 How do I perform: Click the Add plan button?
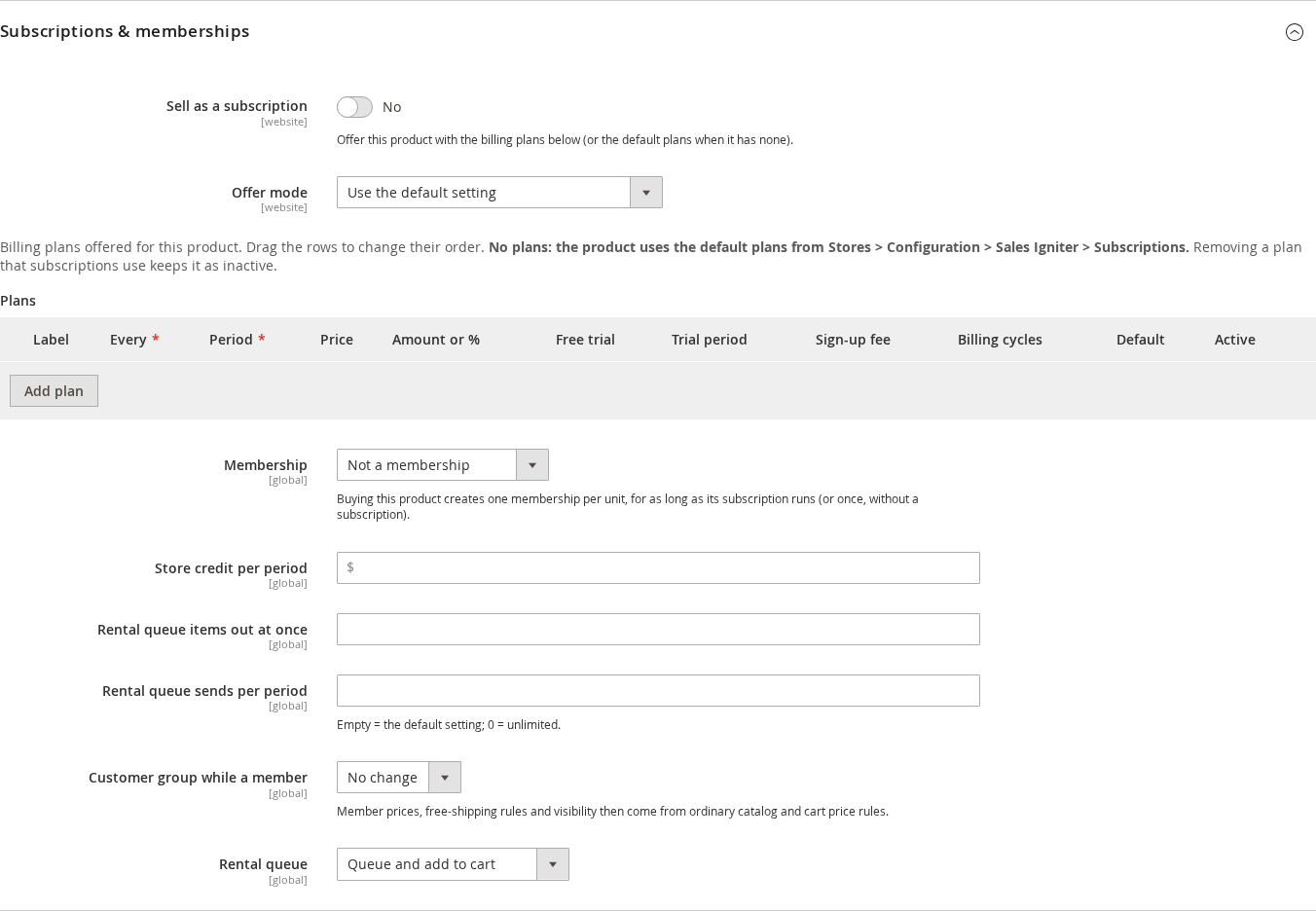54,391
